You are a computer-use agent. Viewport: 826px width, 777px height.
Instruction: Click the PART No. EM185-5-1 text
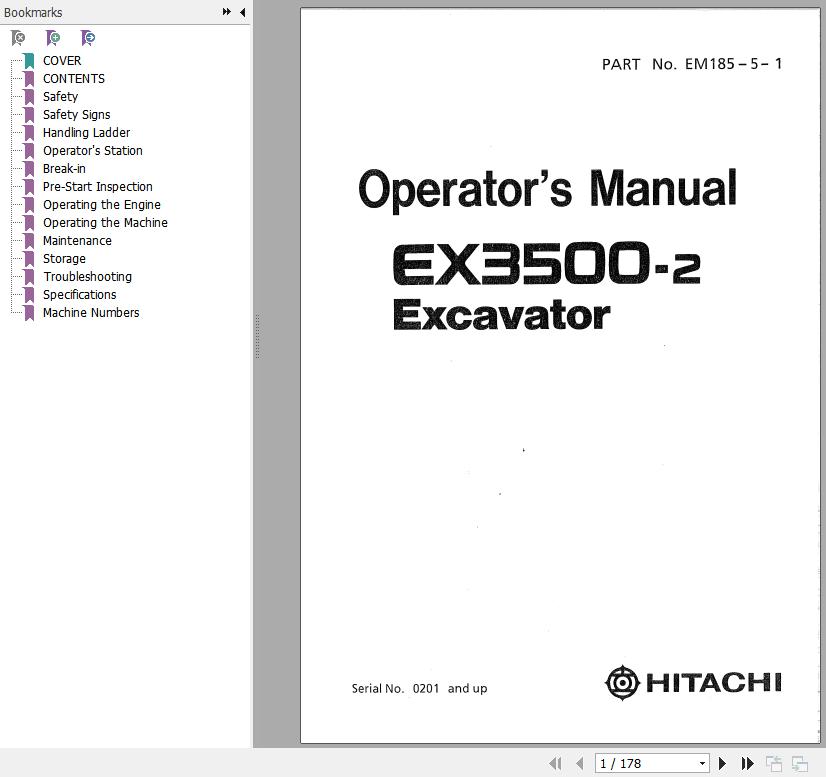tap(692, 64)
